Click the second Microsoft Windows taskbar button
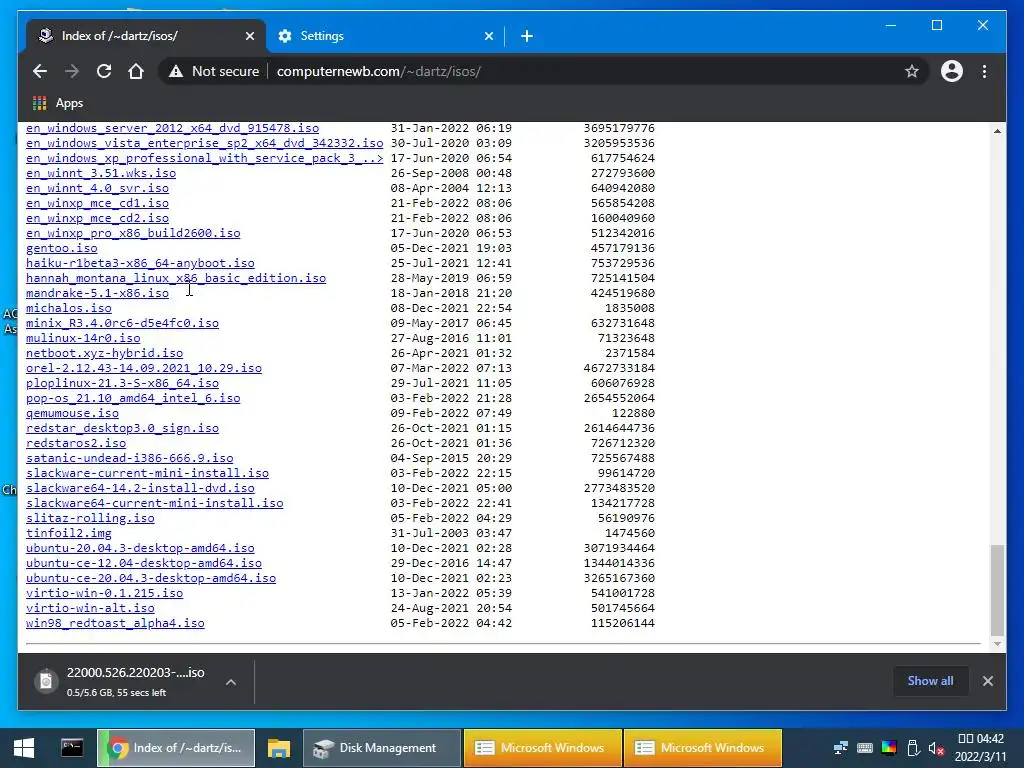 703,748
